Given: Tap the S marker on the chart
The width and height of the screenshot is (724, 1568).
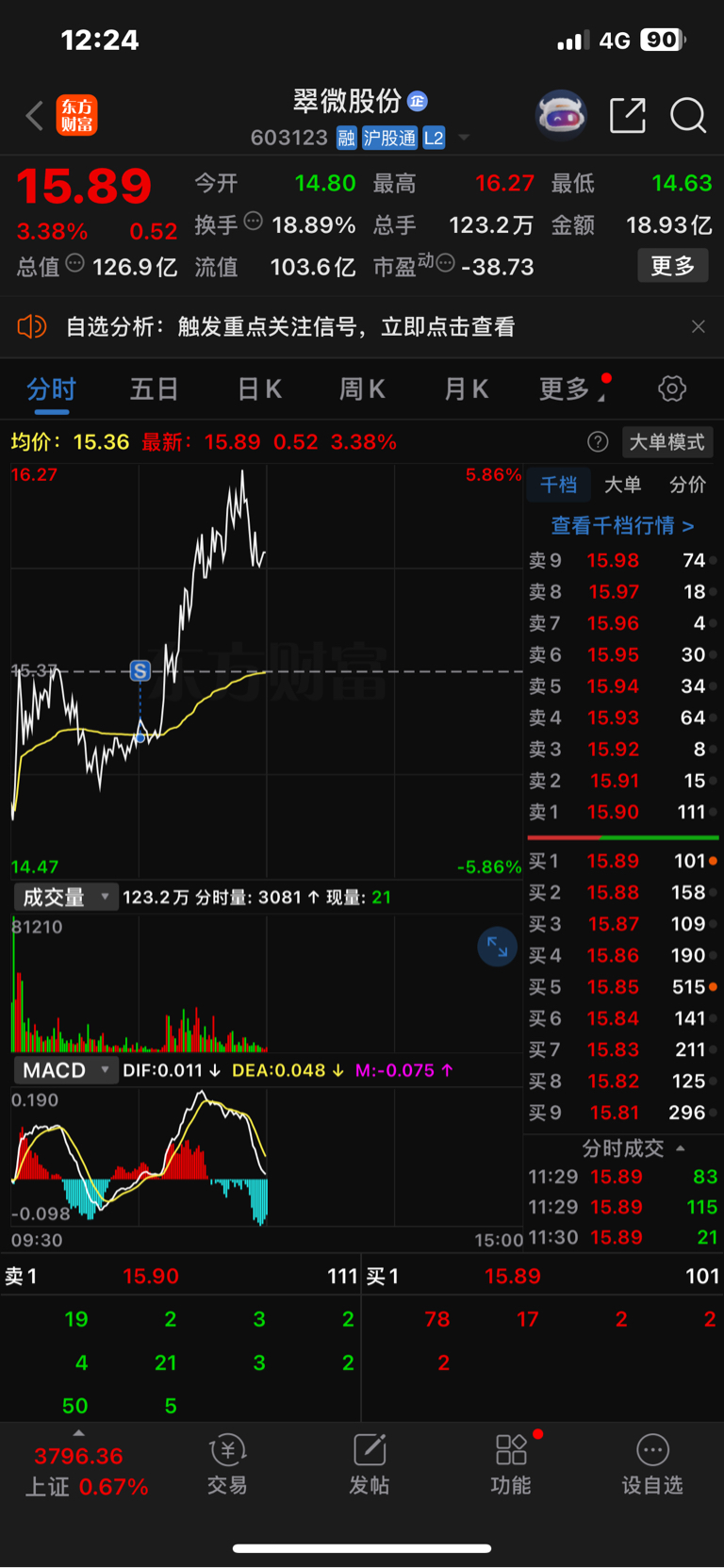Looking at the screenshot, I should [140, 670].
